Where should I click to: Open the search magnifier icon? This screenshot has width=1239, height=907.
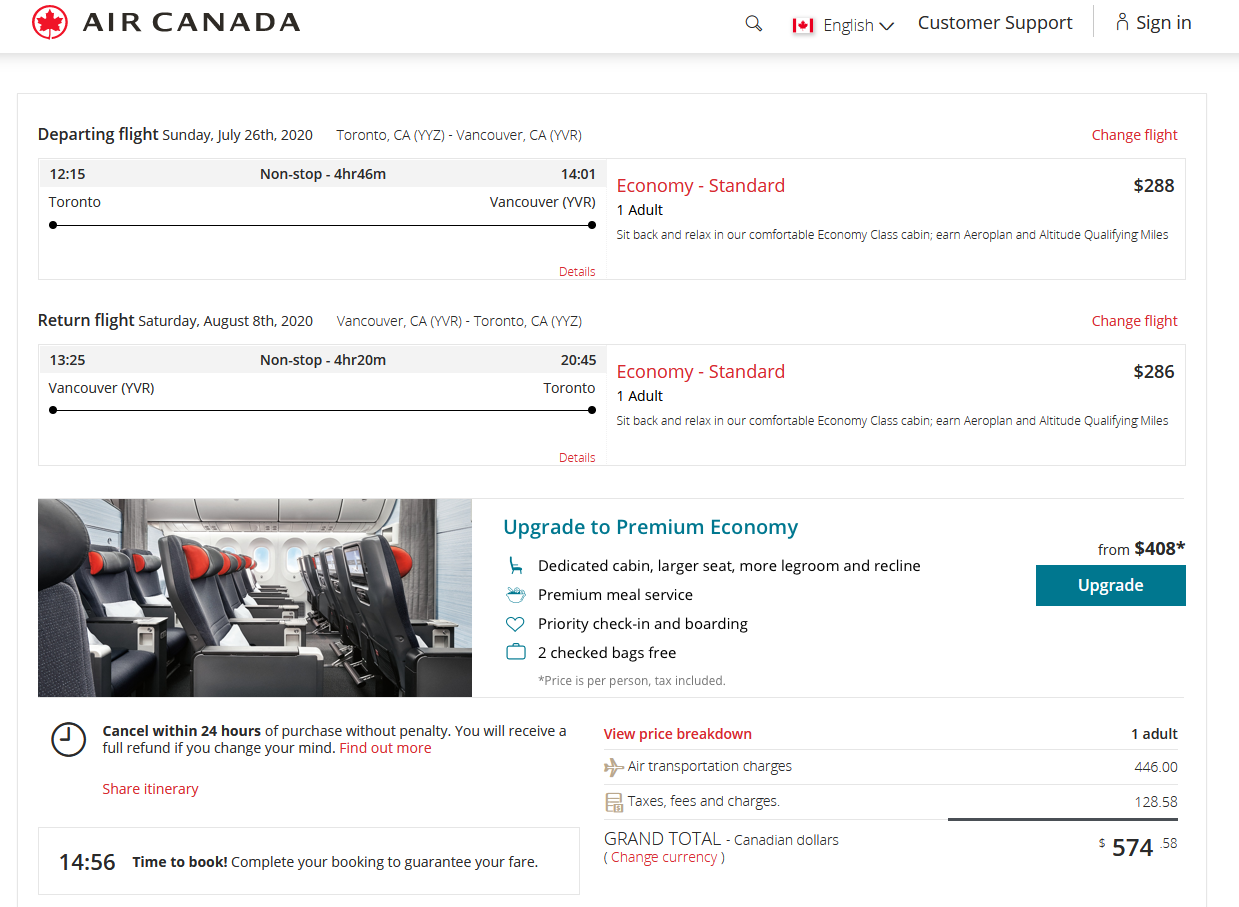point(754,24)
